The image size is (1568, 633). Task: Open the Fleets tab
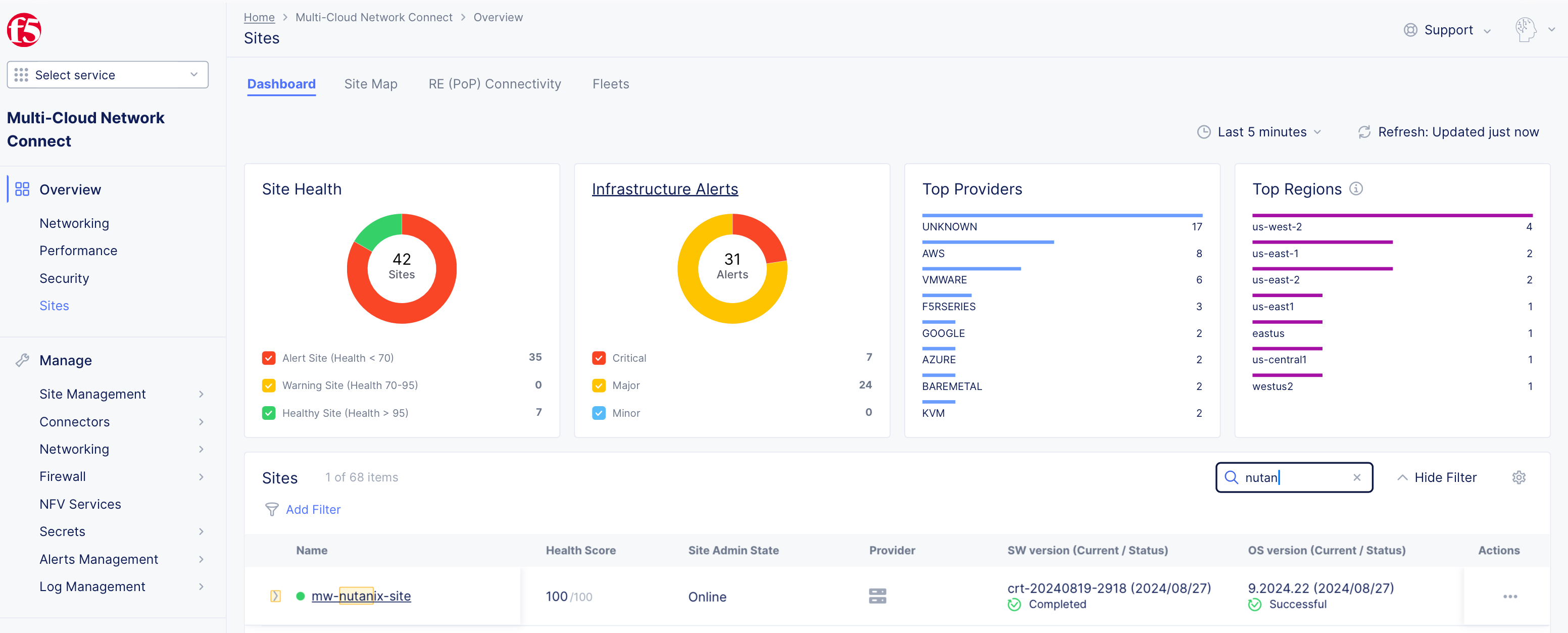[x=611, y=83]
